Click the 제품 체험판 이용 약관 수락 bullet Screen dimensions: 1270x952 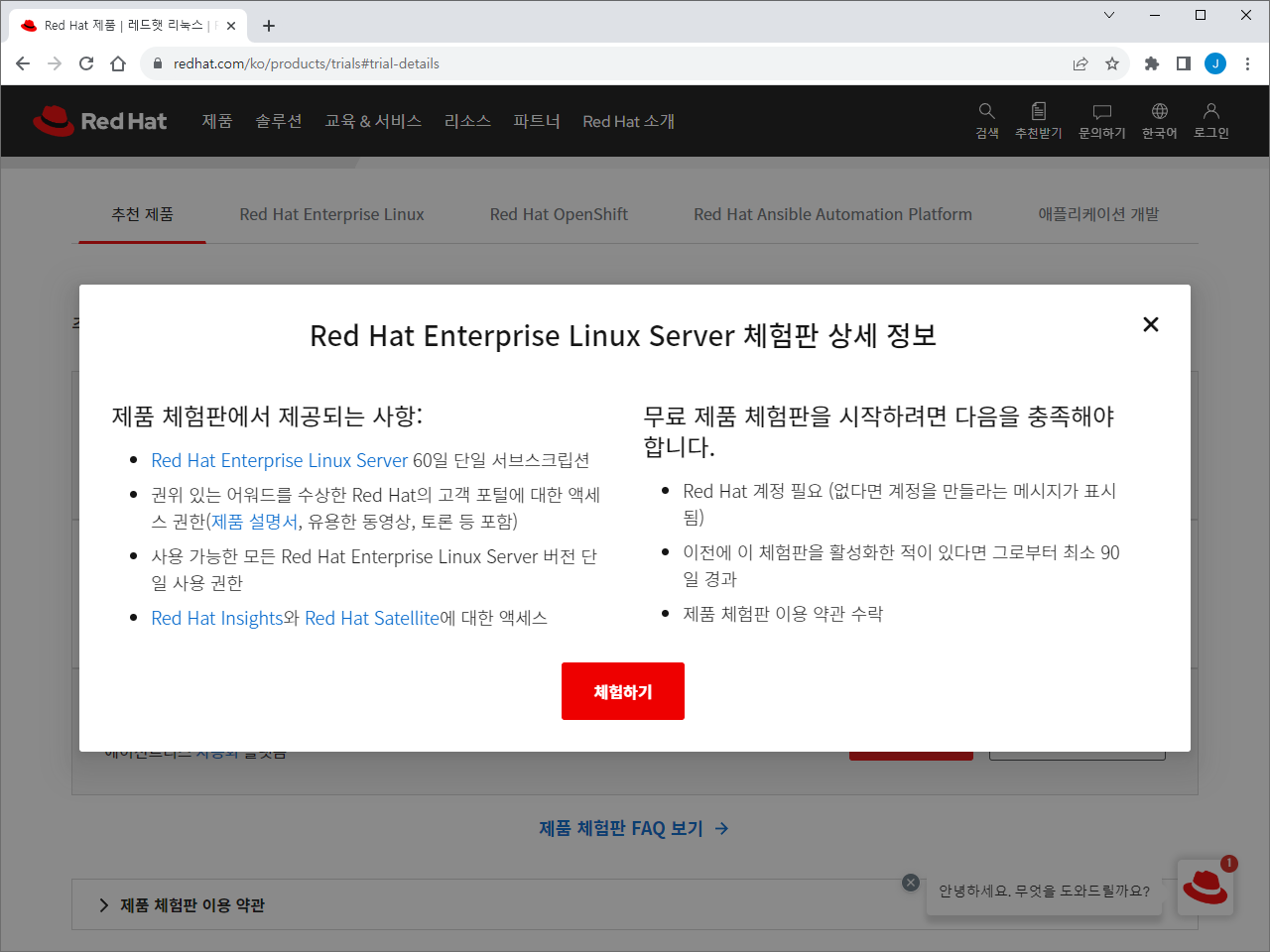[783, 614]
